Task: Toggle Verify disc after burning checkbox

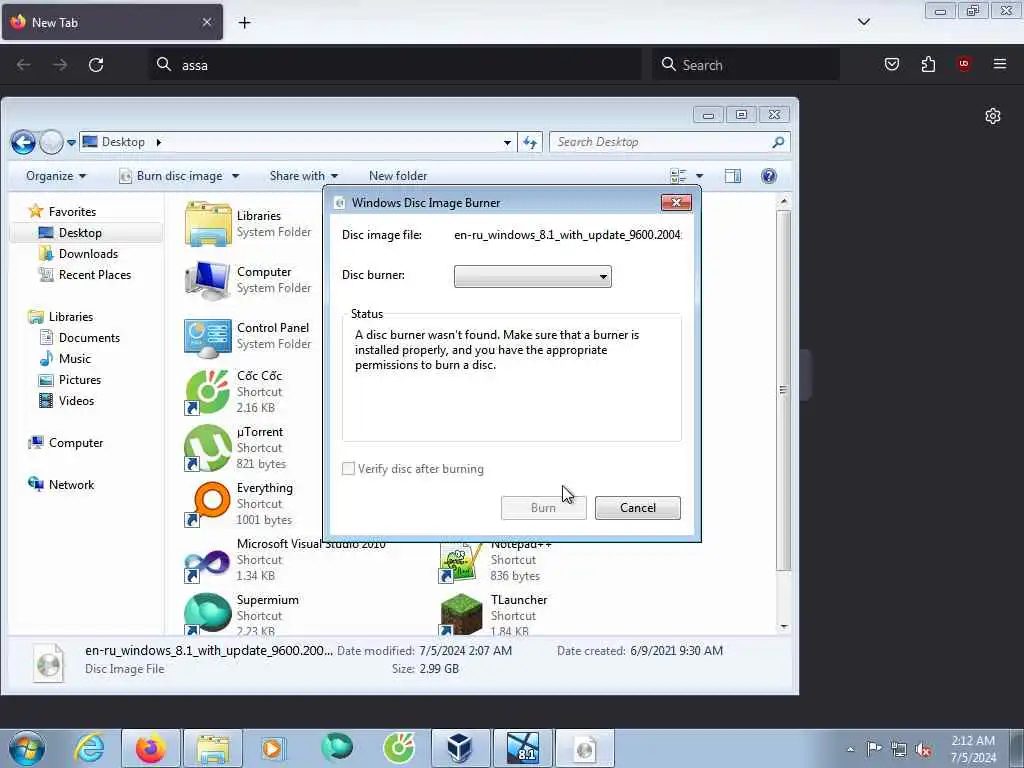Action: pos(349,469)
